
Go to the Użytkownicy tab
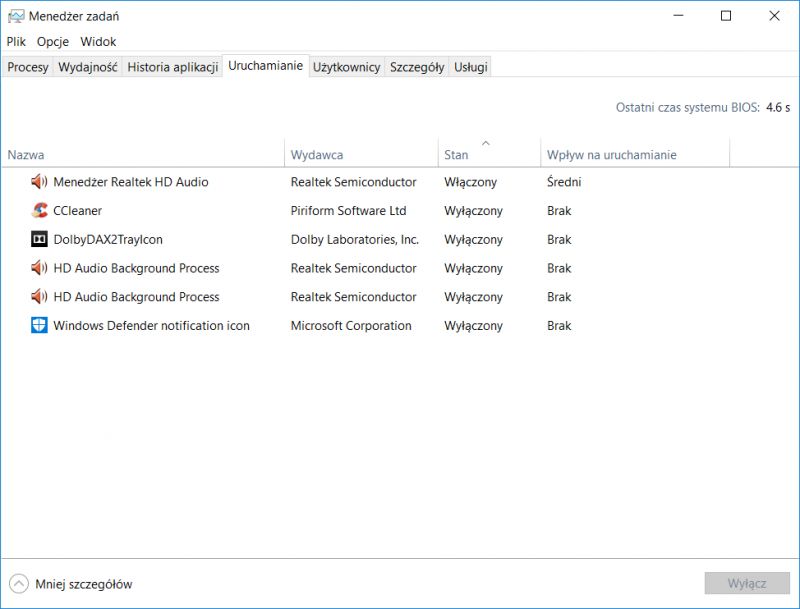point(346,67)
